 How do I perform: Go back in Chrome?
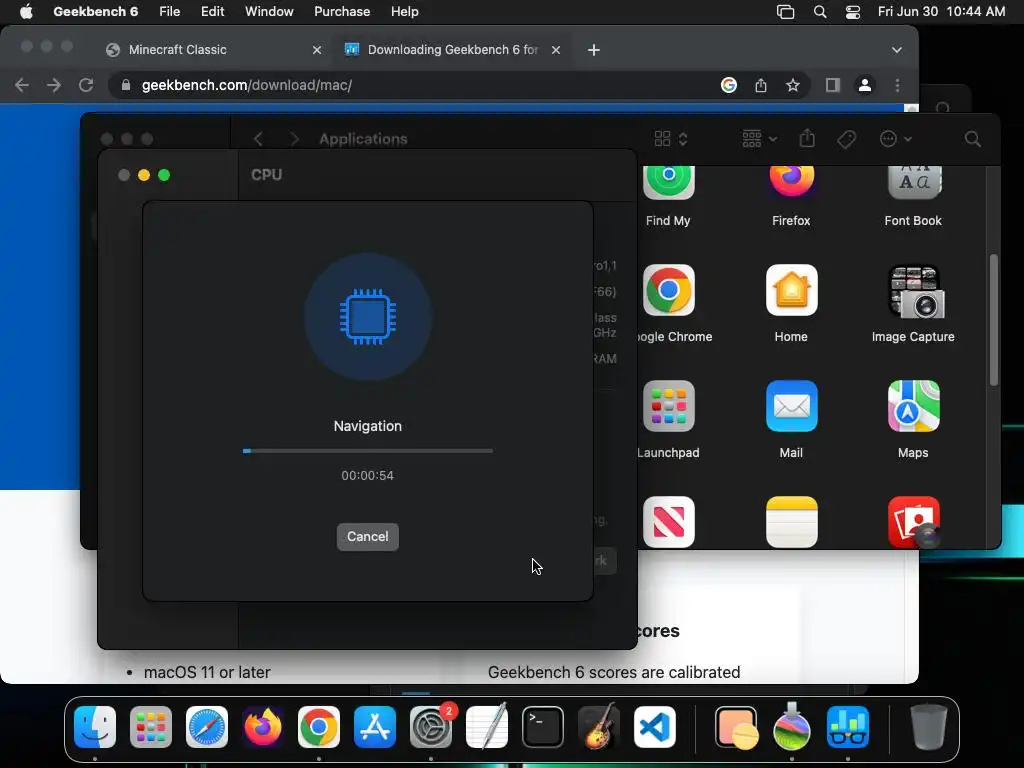pyautogui.click(x=22, y=85)
